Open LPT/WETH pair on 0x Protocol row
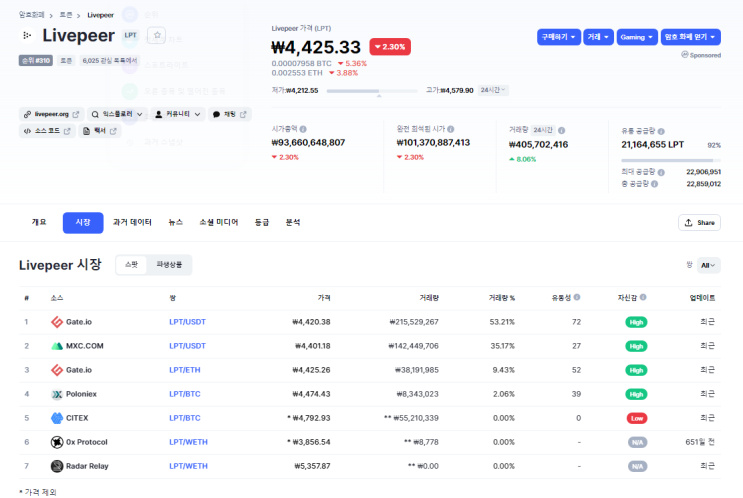Viewport: 743px width, 498px height. pos(188,442)
